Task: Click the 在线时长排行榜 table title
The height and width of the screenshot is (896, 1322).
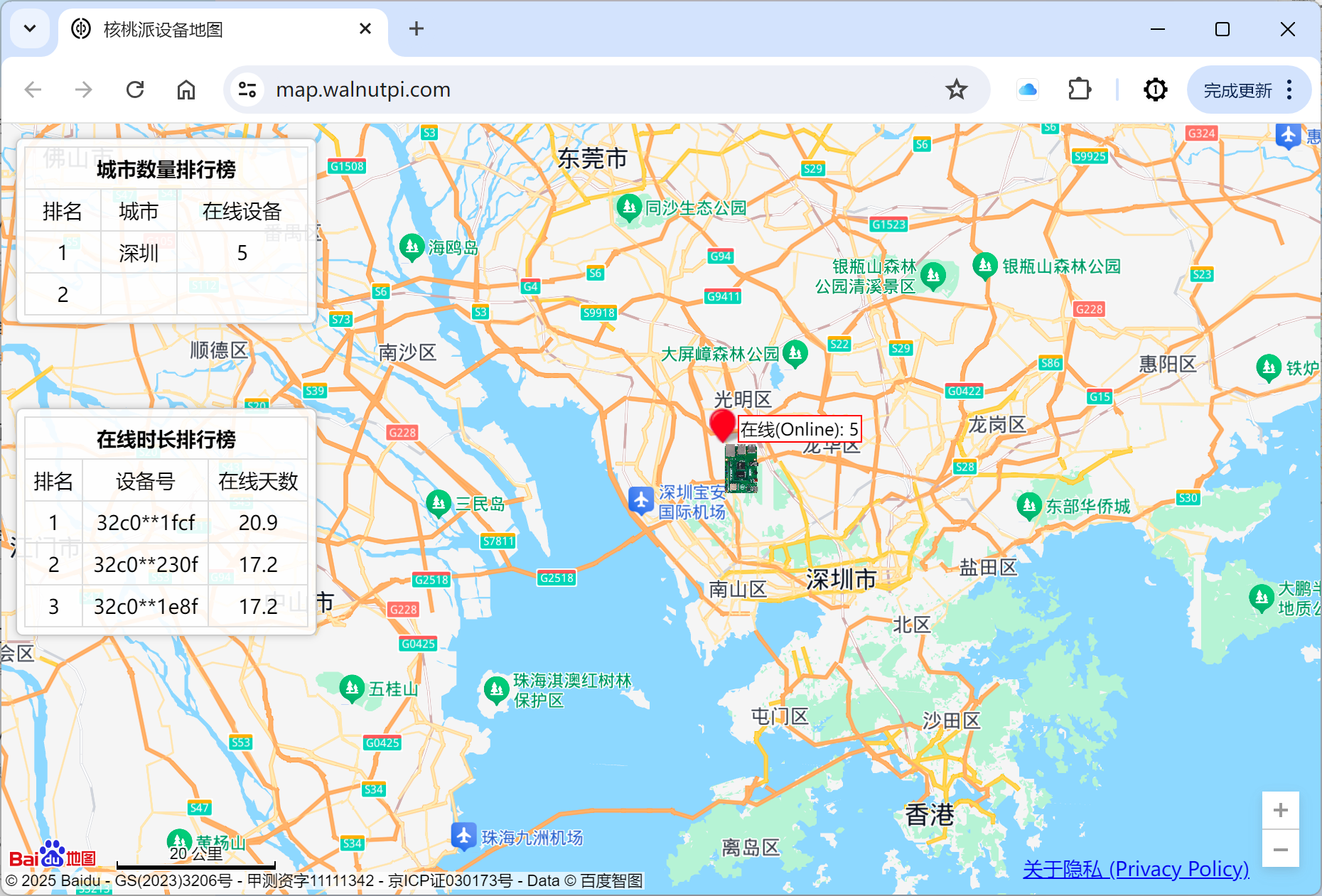Action: (x=166, y=439)
